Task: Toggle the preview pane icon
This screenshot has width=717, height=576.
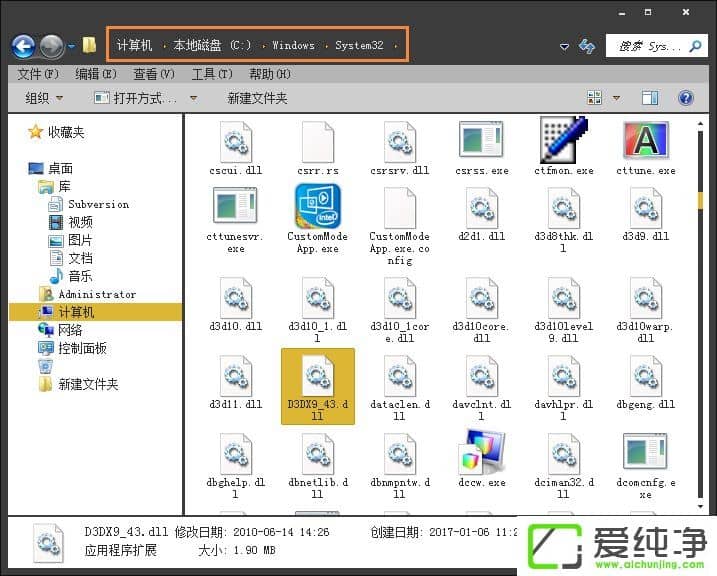Action: tap(650, 98)
